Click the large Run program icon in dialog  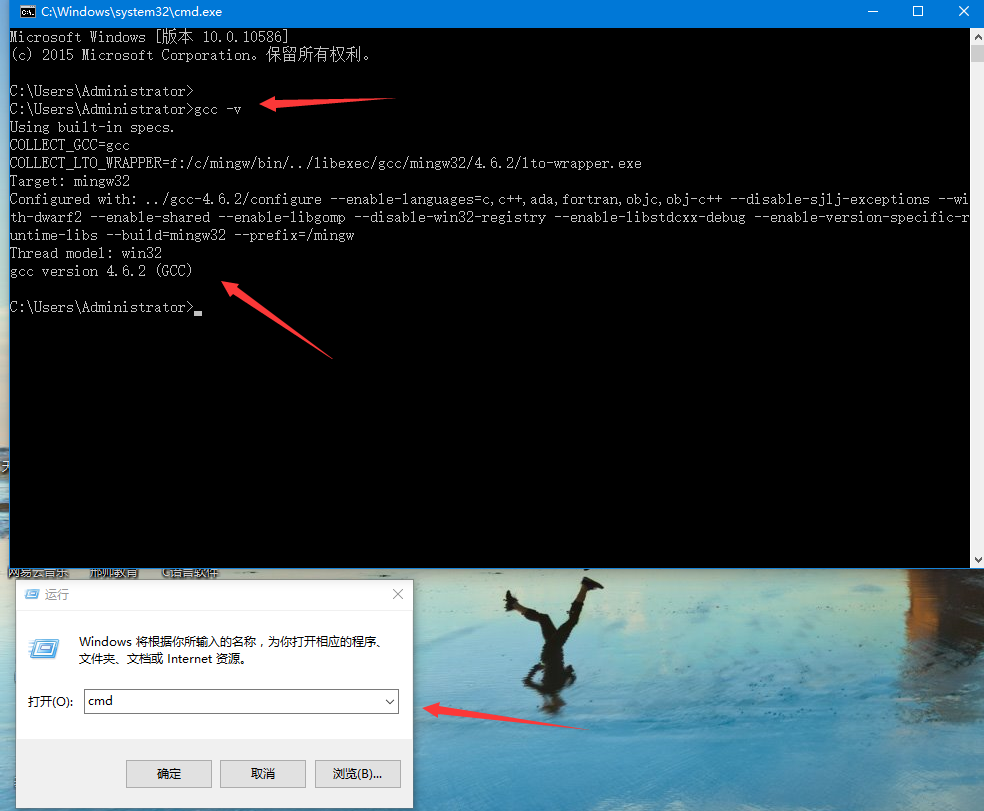[x=44, y=648]
